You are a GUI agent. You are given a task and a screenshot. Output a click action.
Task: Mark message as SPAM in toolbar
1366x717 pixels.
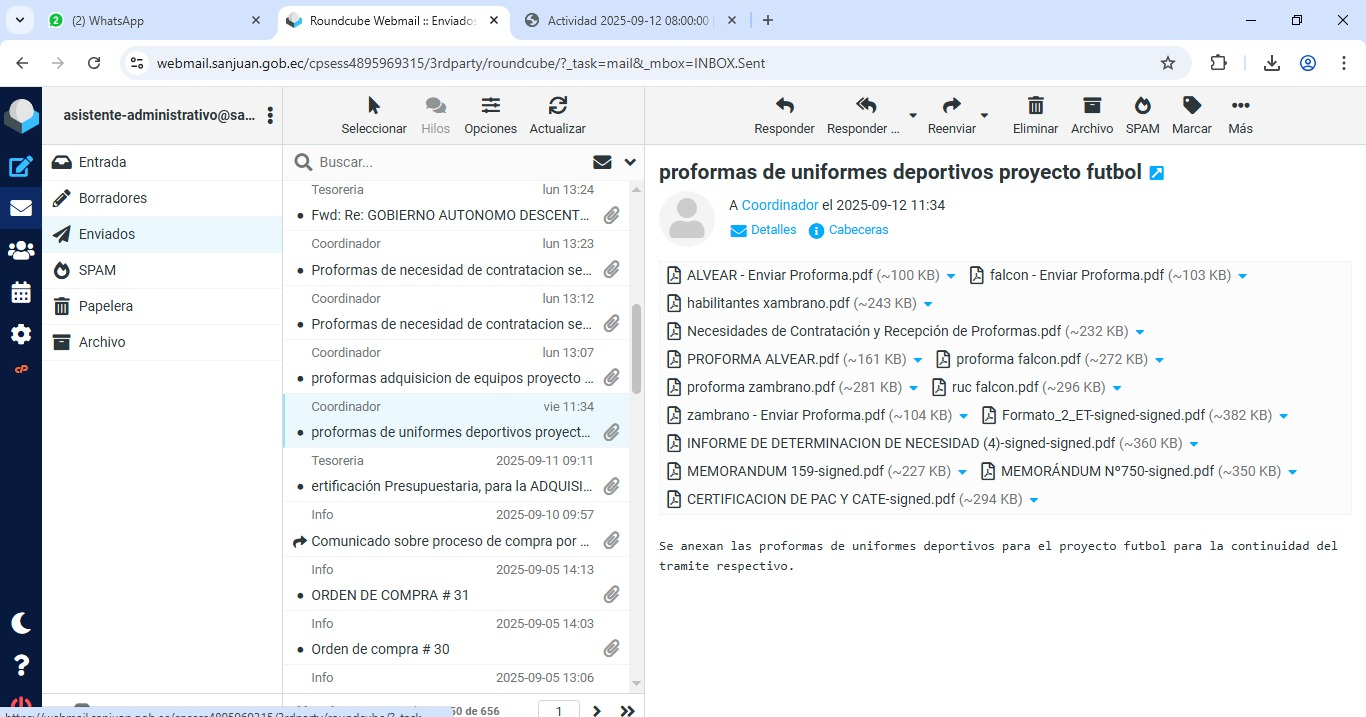point(1142,106)
